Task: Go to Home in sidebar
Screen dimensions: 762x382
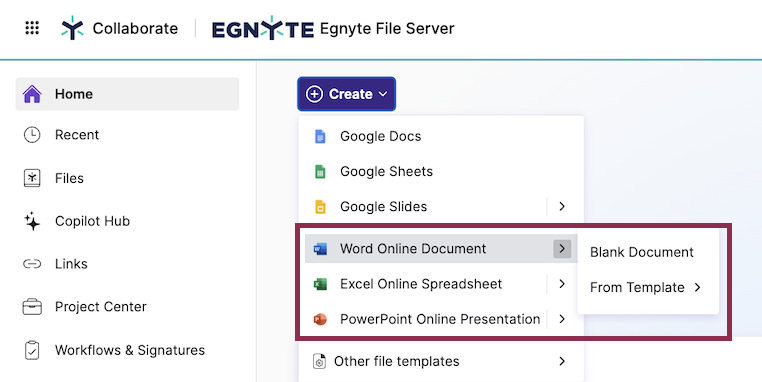Action: tap(127, 94)
